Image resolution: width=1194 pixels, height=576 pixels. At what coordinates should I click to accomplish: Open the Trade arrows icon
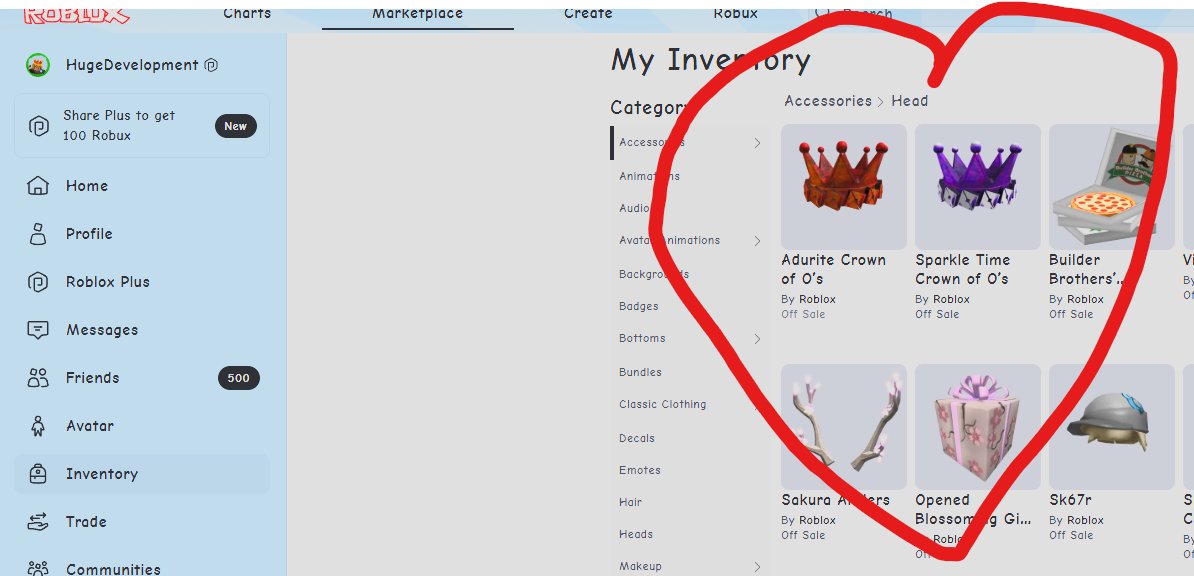click(37, 522)
